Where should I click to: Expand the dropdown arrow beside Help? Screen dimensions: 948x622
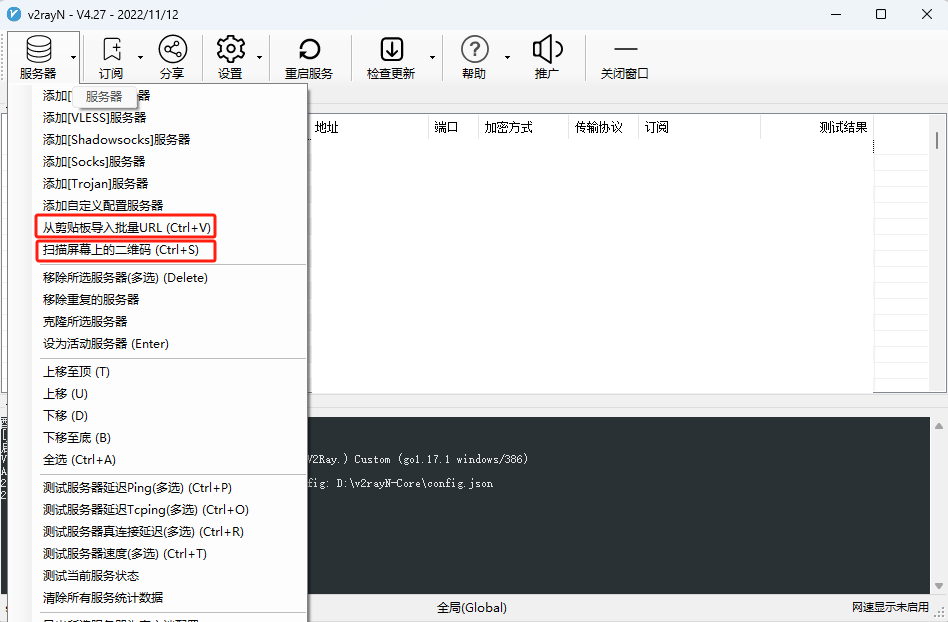click(507, 57)
